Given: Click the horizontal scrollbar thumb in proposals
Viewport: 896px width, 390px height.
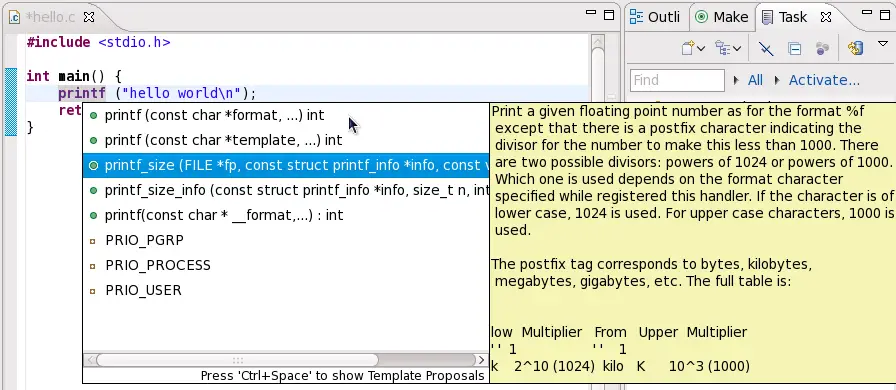Looking at the screenshot, I should coord(237,360).
